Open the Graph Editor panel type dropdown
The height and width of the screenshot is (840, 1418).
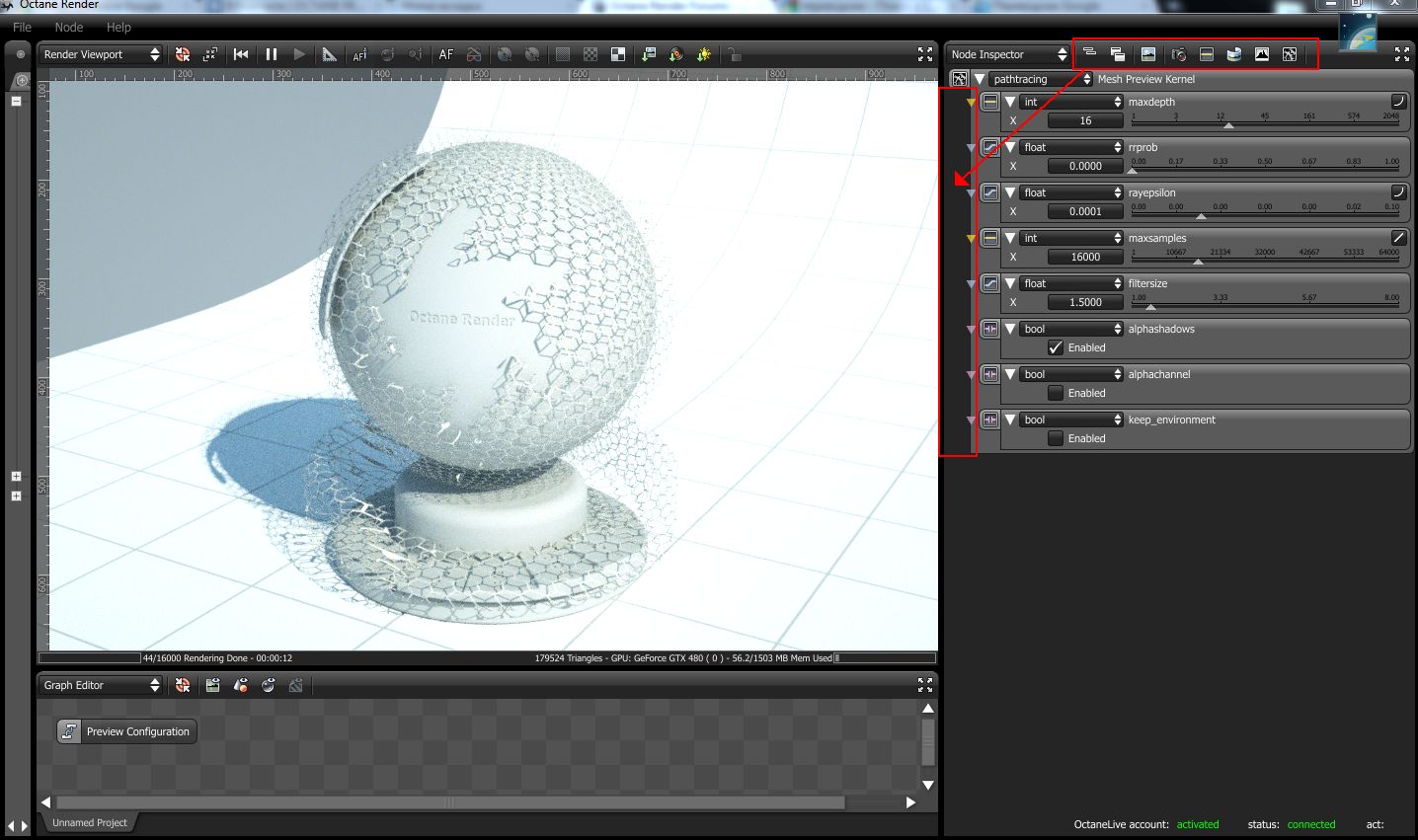(x=101, y=685)
